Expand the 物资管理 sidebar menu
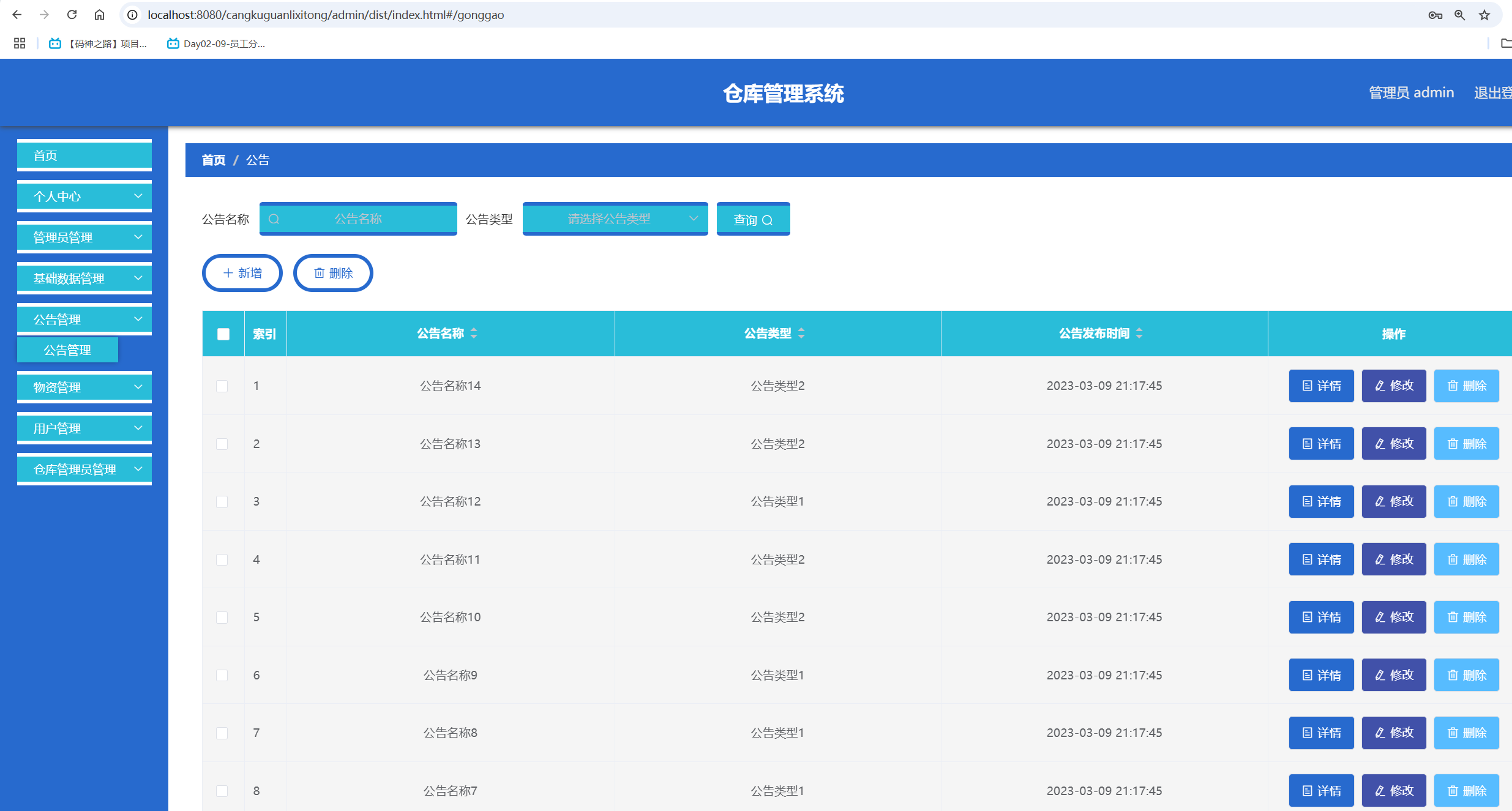The height and width of the screenshot is (811, 1512). (84, 387)
